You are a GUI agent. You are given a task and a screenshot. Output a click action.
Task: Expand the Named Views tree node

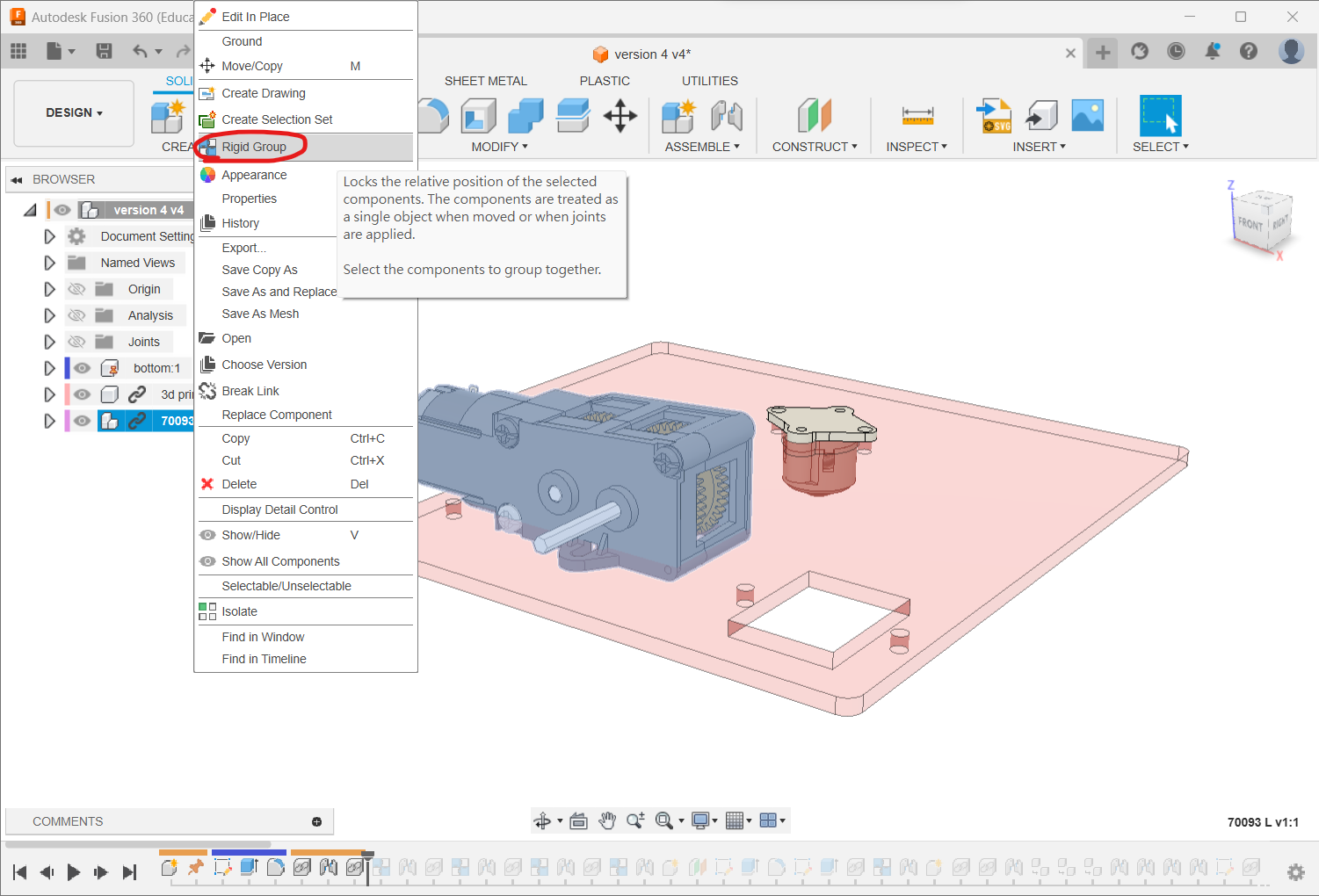tap(50, 263)
